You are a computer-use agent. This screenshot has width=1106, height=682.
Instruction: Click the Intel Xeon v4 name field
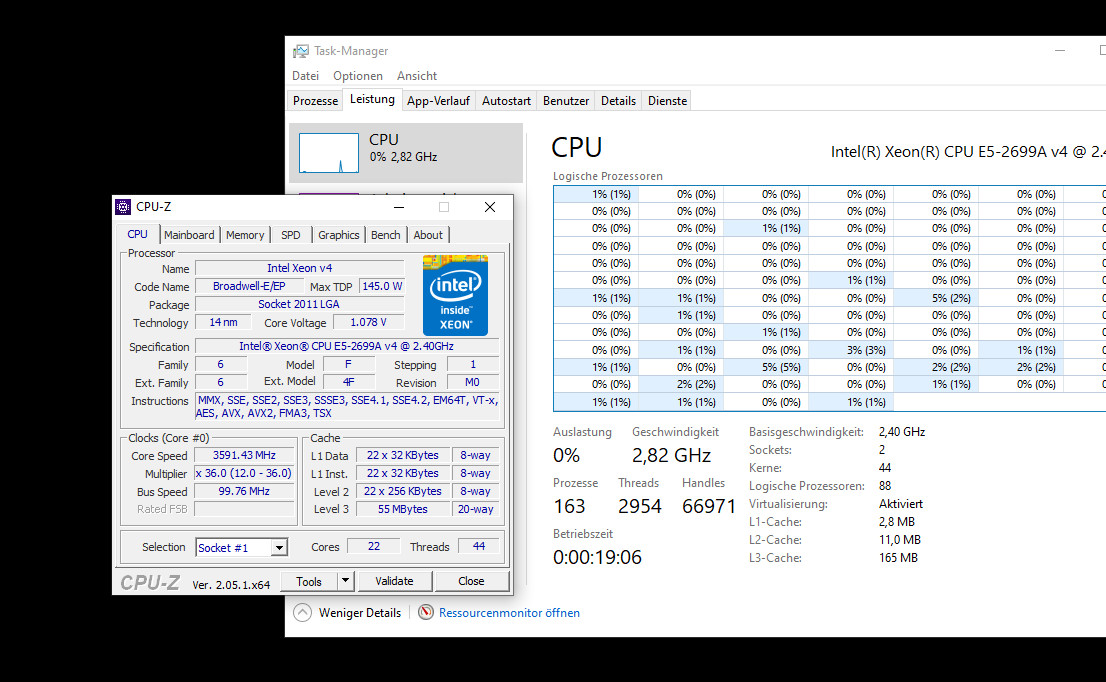tap(300, 268)
